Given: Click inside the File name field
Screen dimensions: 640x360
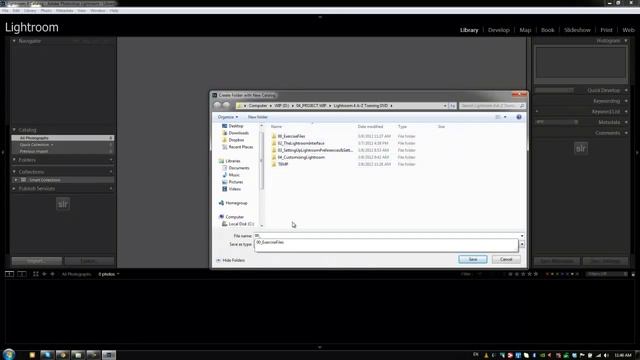Looking at the screenshot, I should pos(387,236).
